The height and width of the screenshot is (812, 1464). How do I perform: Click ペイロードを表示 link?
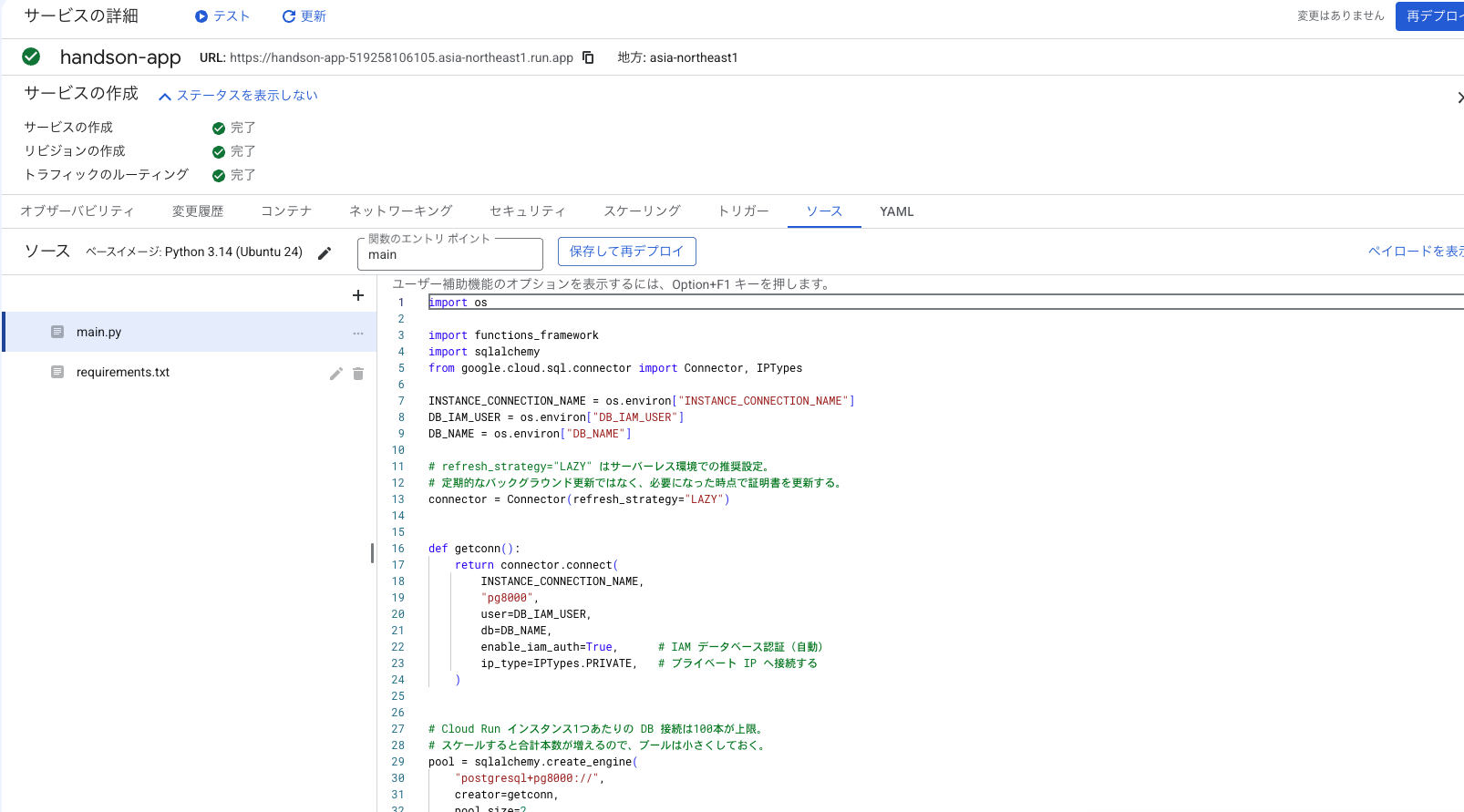coord(1416,252)
